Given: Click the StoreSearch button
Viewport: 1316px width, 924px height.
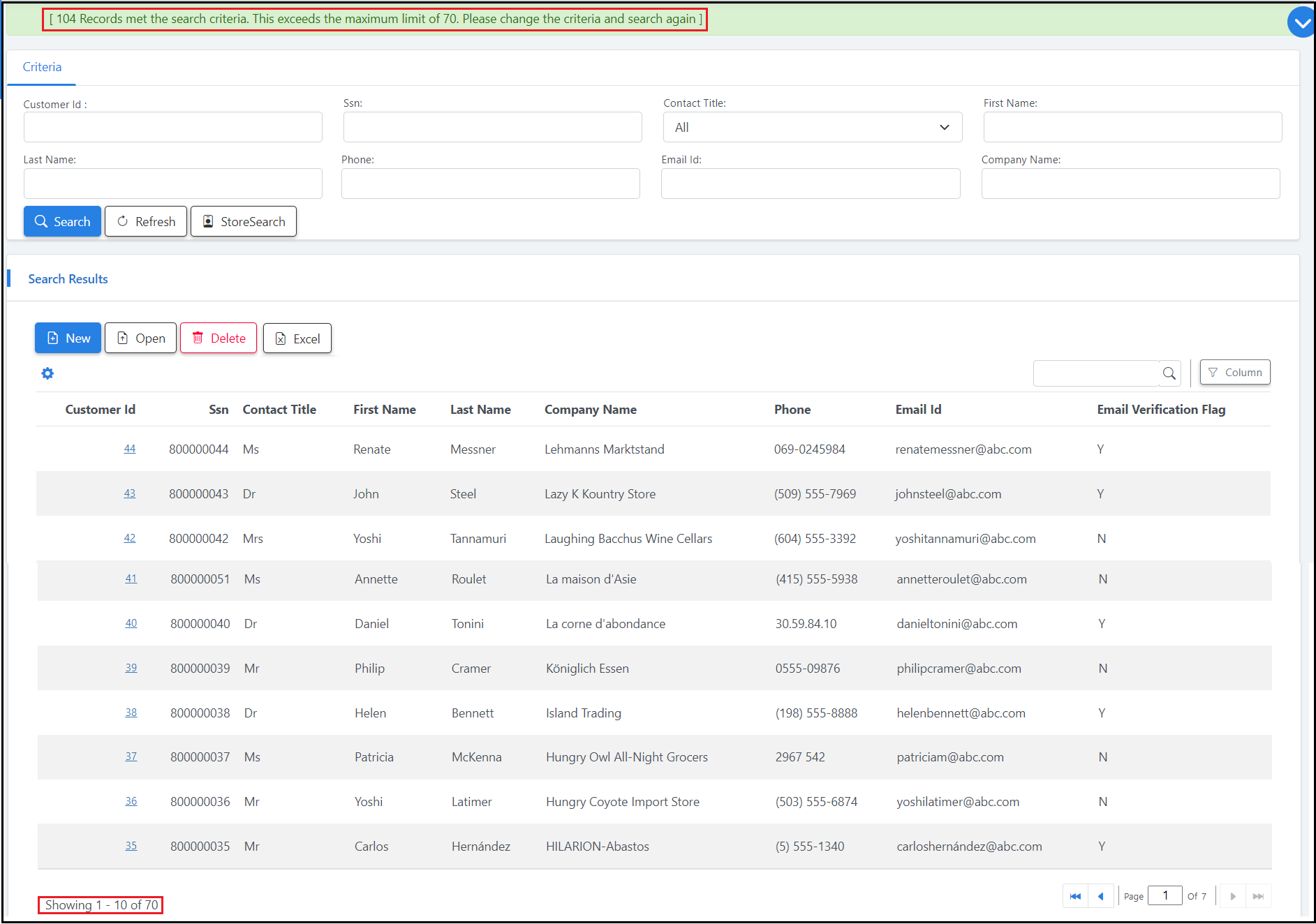Looking at the screenshot, I should click(x=244, y=222).
